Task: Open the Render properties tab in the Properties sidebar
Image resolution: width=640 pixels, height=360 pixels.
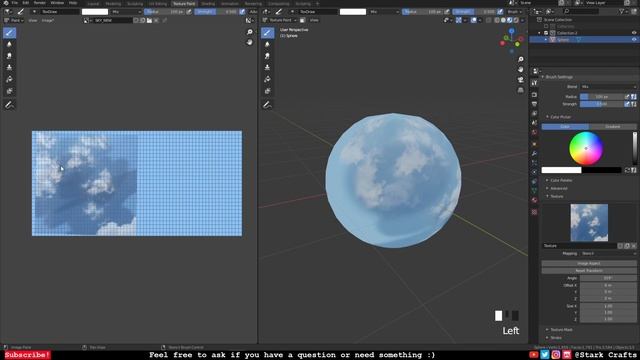Action: pyautogui.click(x=534, y=95)
